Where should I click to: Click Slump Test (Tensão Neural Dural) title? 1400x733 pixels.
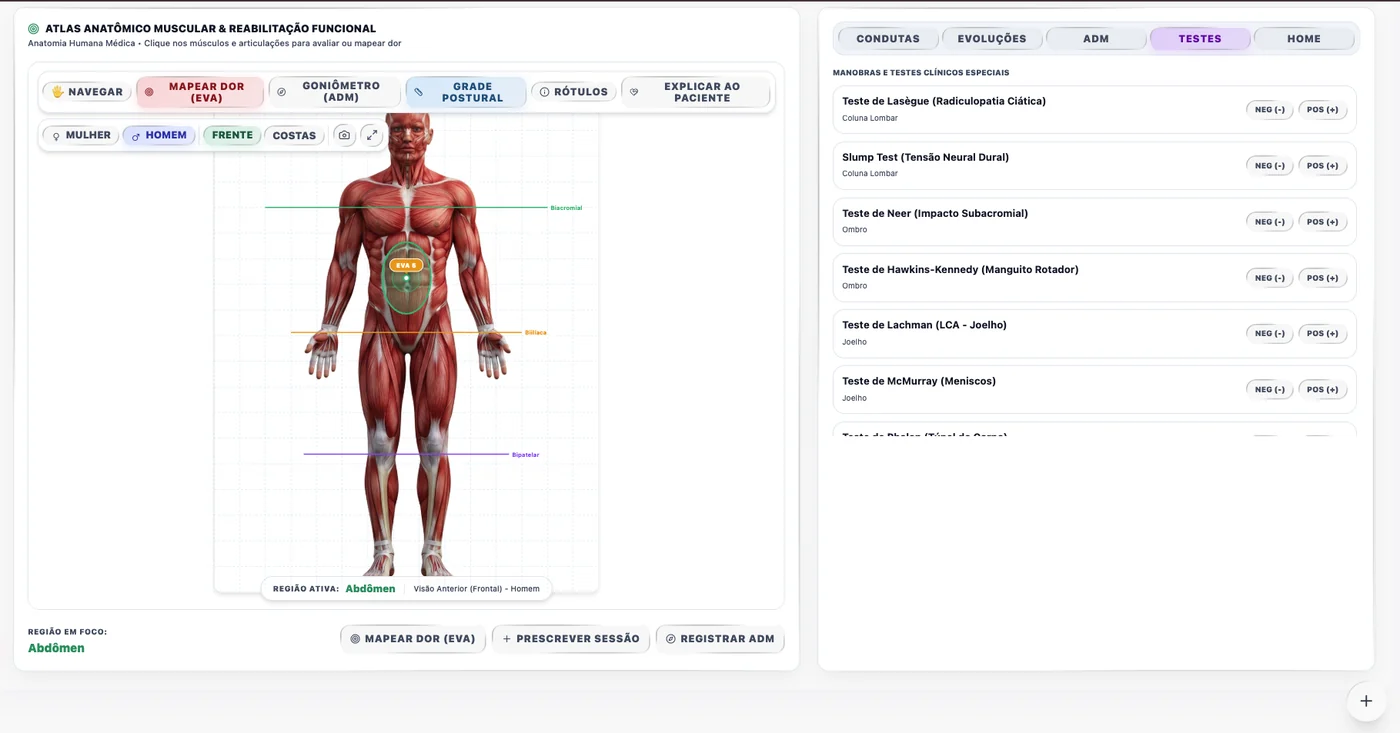(x=926, y=157)
